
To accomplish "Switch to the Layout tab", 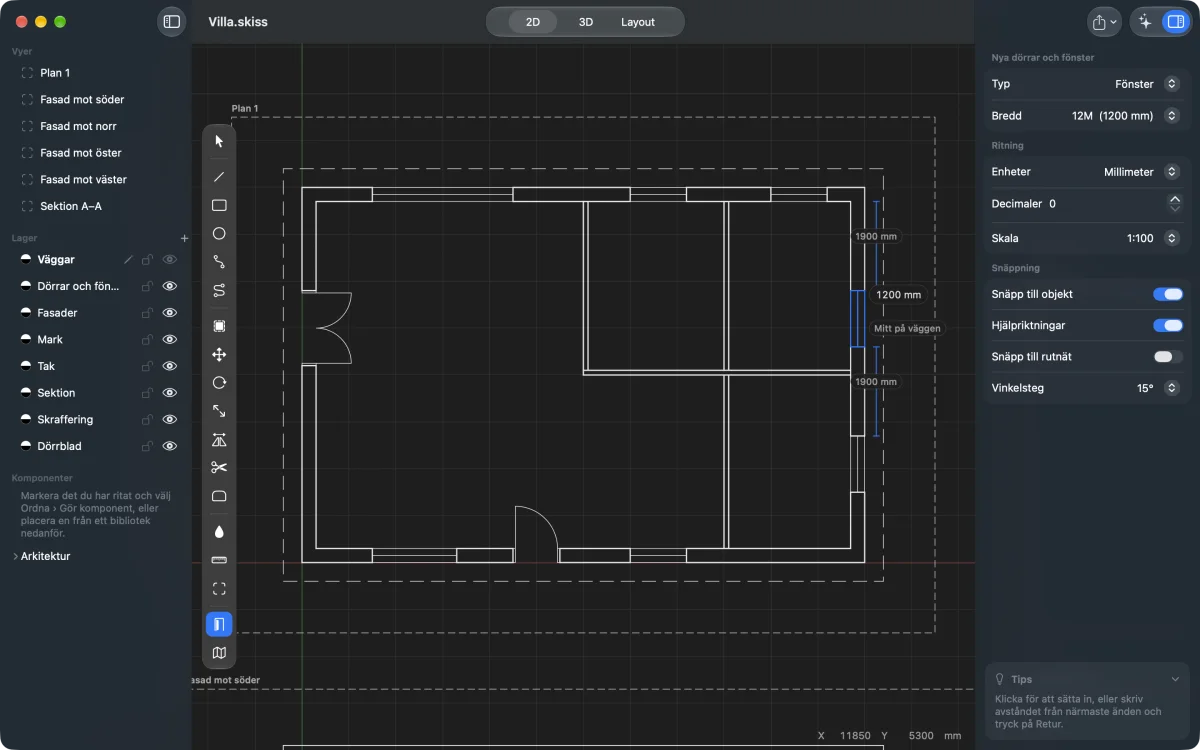I will pos(638,22).
